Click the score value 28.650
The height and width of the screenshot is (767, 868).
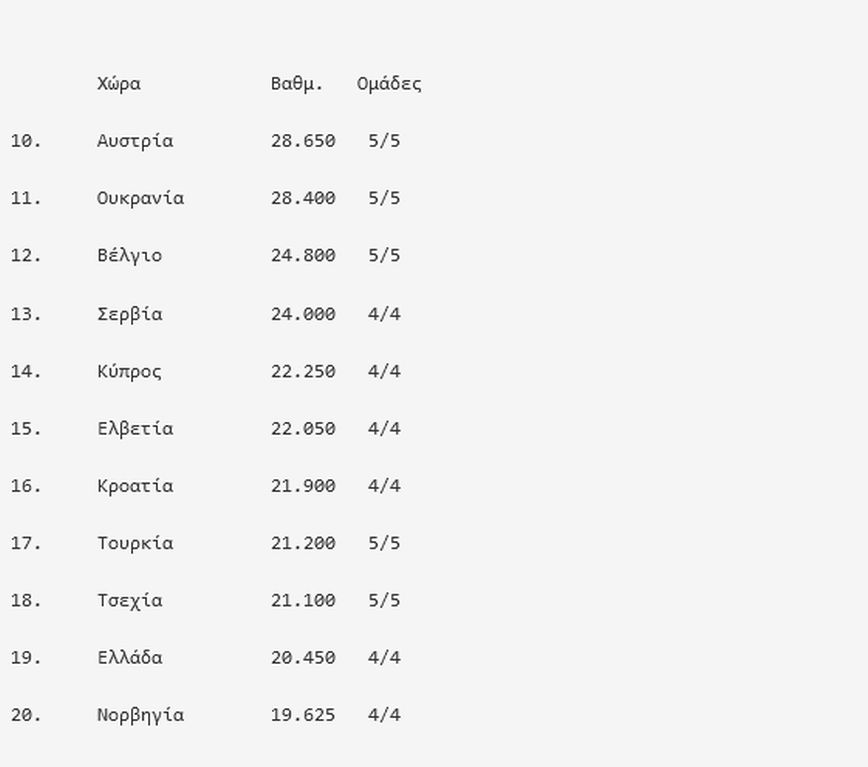(x=303, y=141)
